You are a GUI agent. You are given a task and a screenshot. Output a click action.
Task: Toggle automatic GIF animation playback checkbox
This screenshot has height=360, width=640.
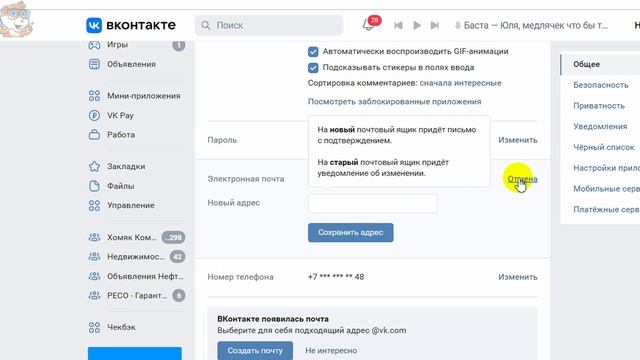pyautogui.click(x=313, y=52)
